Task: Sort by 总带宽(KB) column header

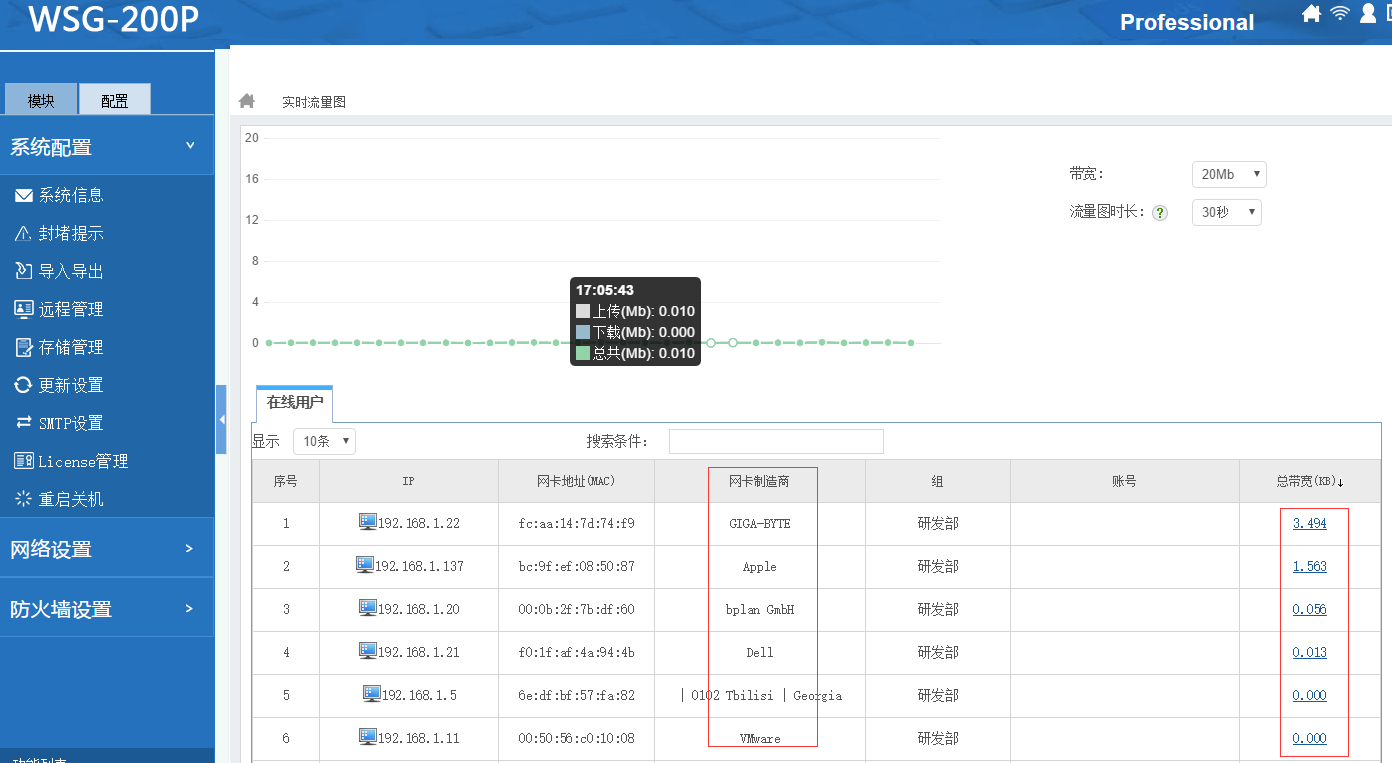Action: click(x=1309, y=481)
